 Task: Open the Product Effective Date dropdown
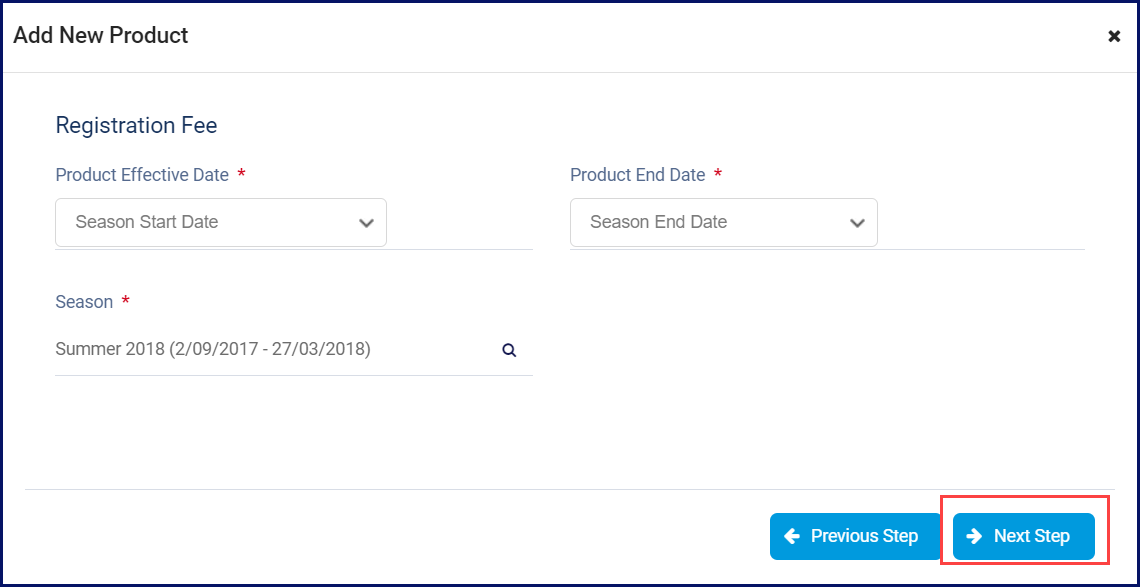[221, 223]
